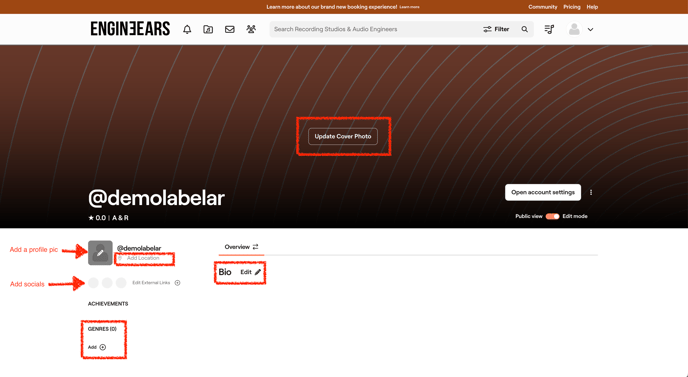Click the A & R role text

[x=120, y=218]
